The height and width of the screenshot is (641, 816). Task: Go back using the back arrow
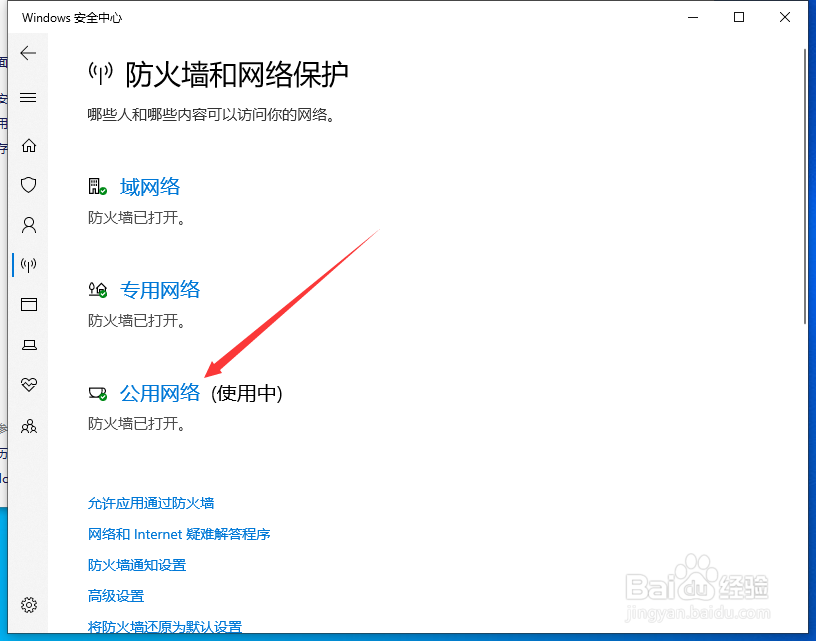click(28, 53)
